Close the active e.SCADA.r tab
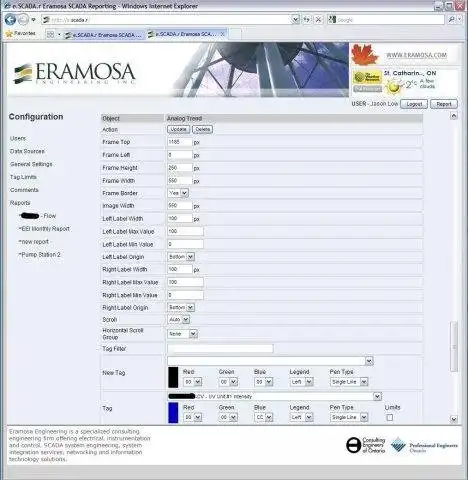Viewport: 468px width, 480px height. pyautogui.click(x=222, y=34)
